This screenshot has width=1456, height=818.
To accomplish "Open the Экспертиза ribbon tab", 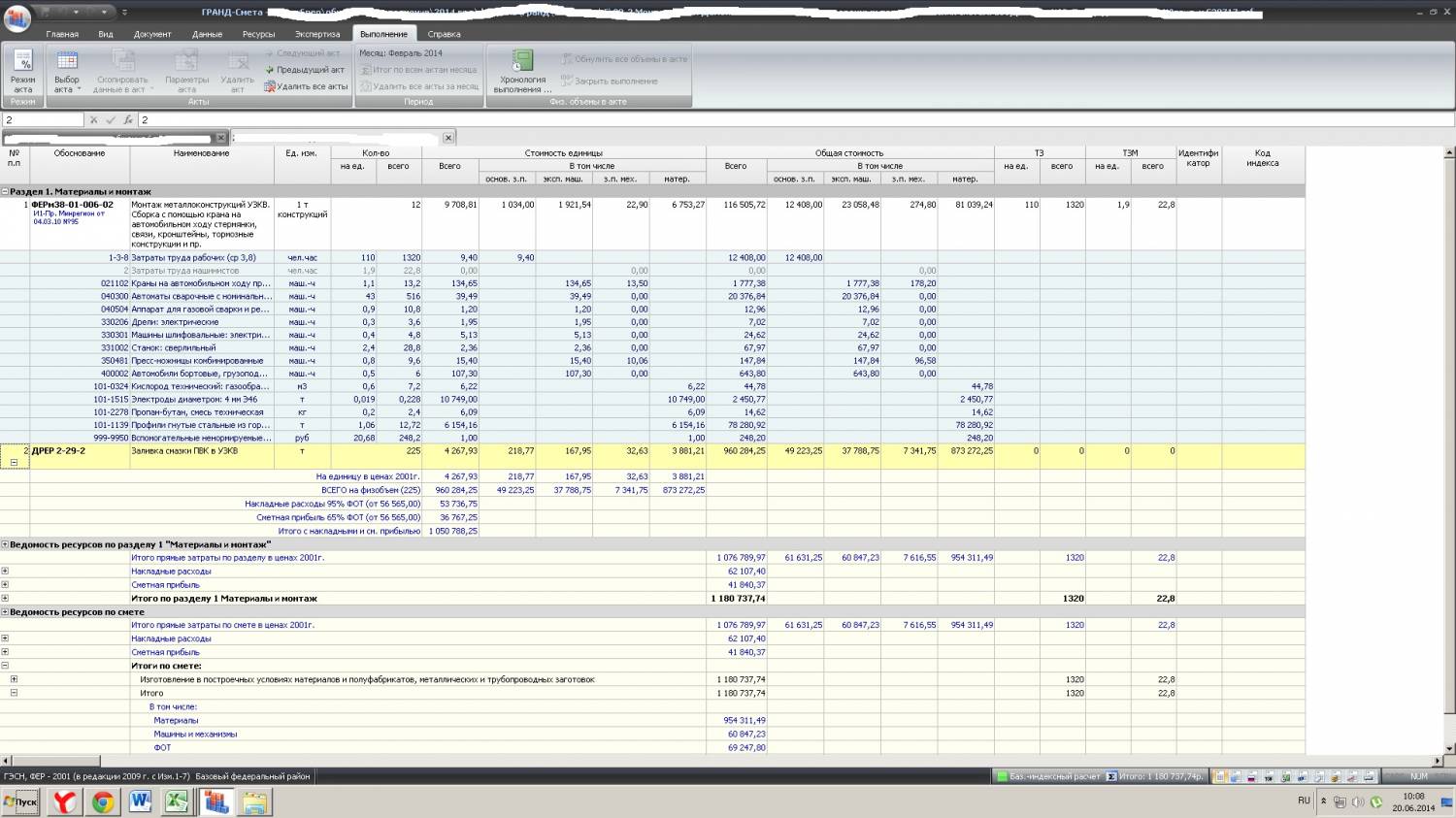I will coord(317,34).
